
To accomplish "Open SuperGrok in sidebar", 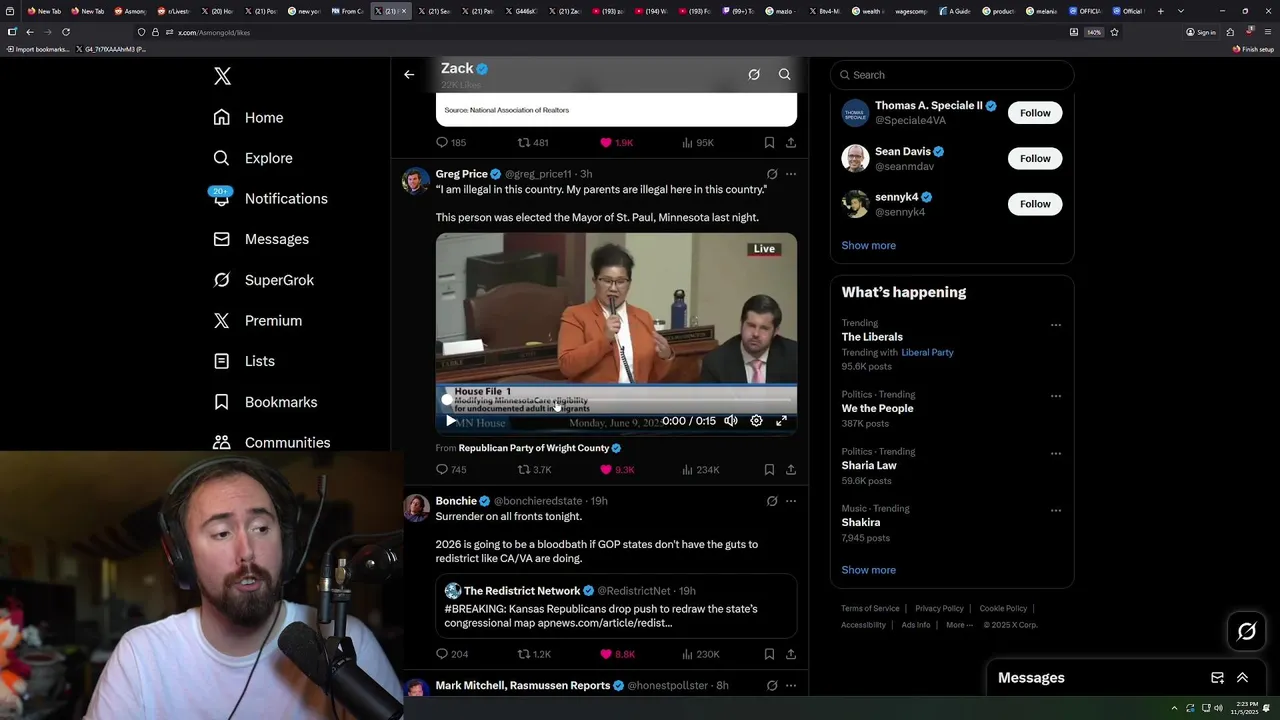I will pos(264,280).
